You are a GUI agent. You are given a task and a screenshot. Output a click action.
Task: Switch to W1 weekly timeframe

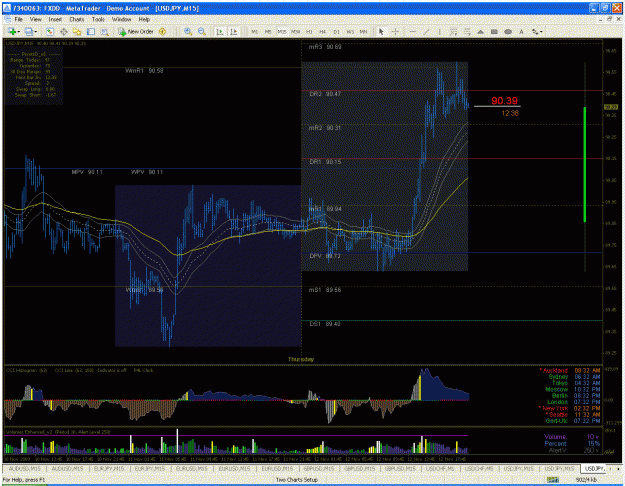350,31
